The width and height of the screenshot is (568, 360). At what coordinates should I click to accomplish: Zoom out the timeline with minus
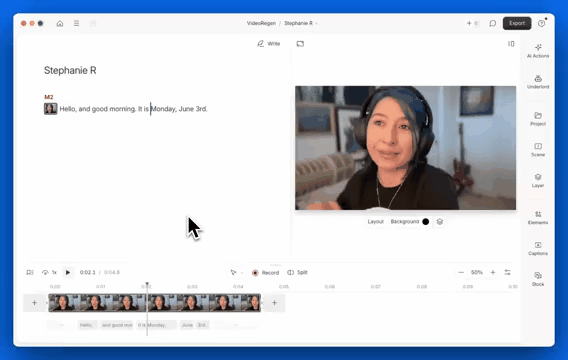click(461, 272)
